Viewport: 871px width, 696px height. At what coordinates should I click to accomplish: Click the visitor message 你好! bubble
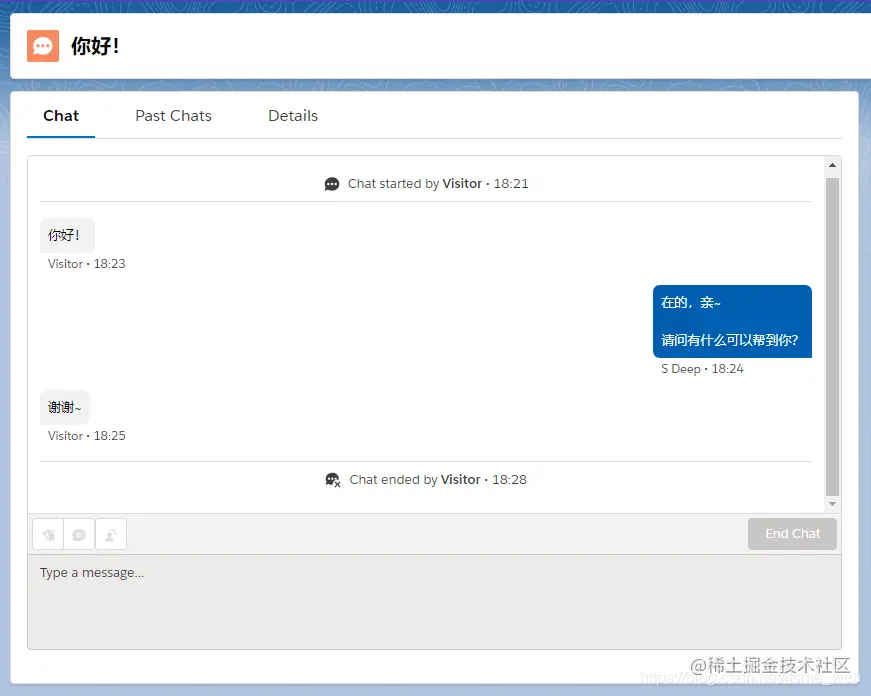click(x=67, y=236)
